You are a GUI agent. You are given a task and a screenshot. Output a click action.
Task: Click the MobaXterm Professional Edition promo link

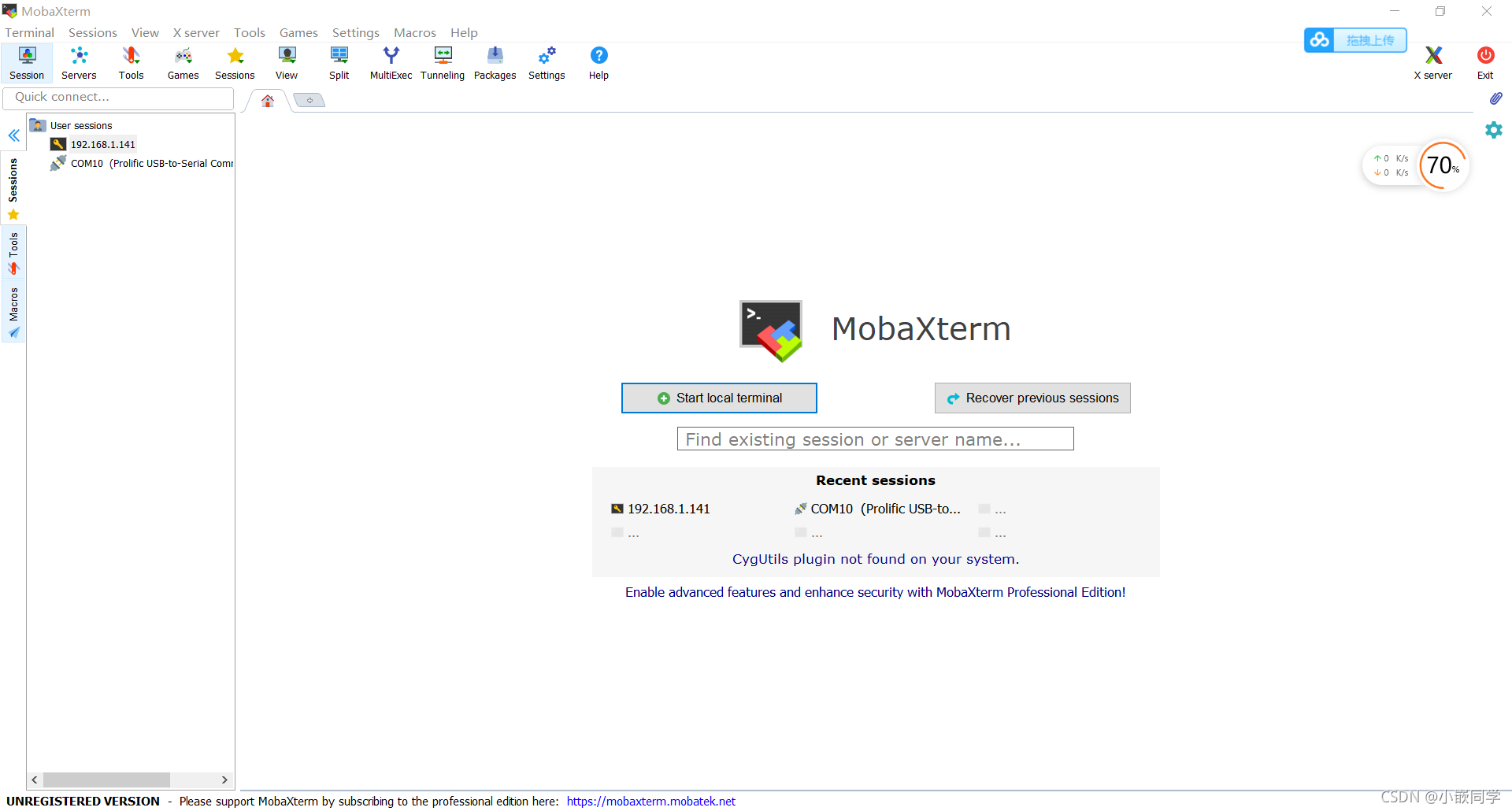(875, 592)
